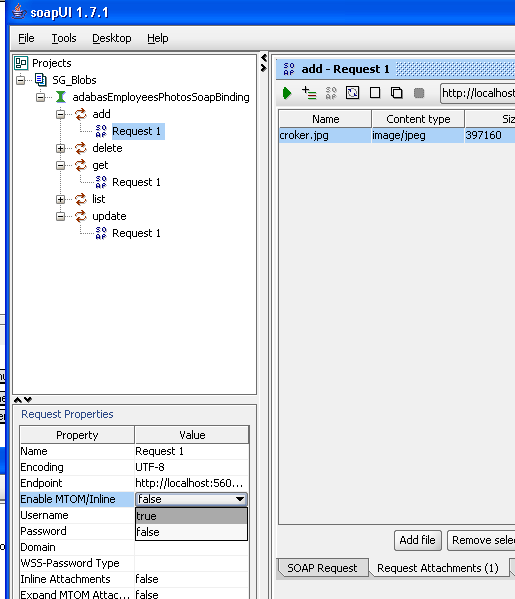
Task: Click the Remove selected button
Action: point(482,540)
